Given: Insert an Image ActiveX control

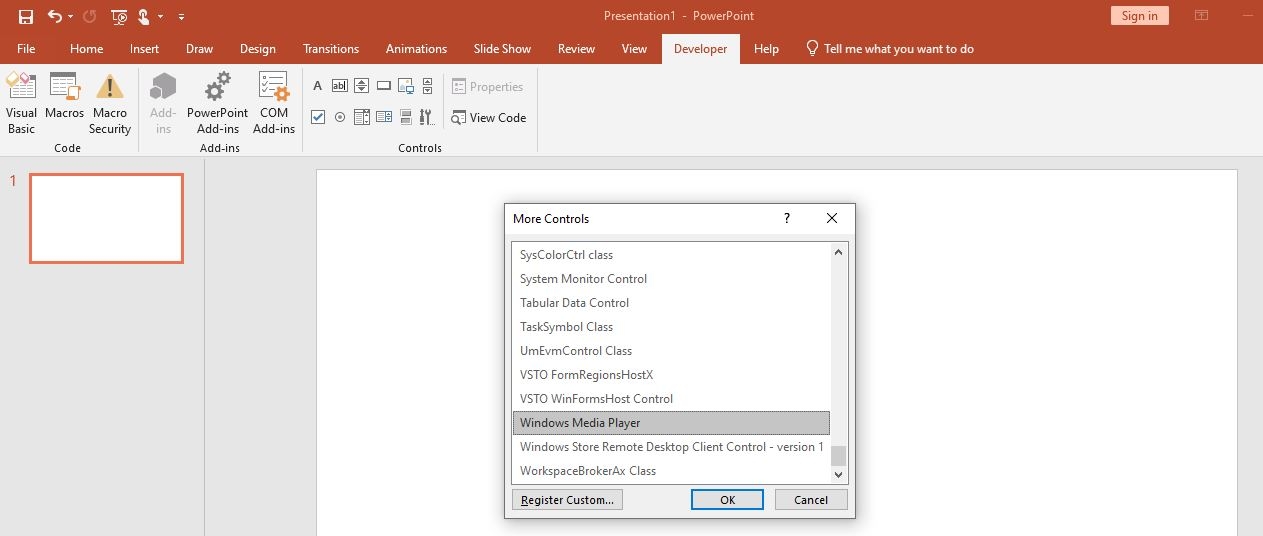Looking at the screenshot, I should click(406, 86).
